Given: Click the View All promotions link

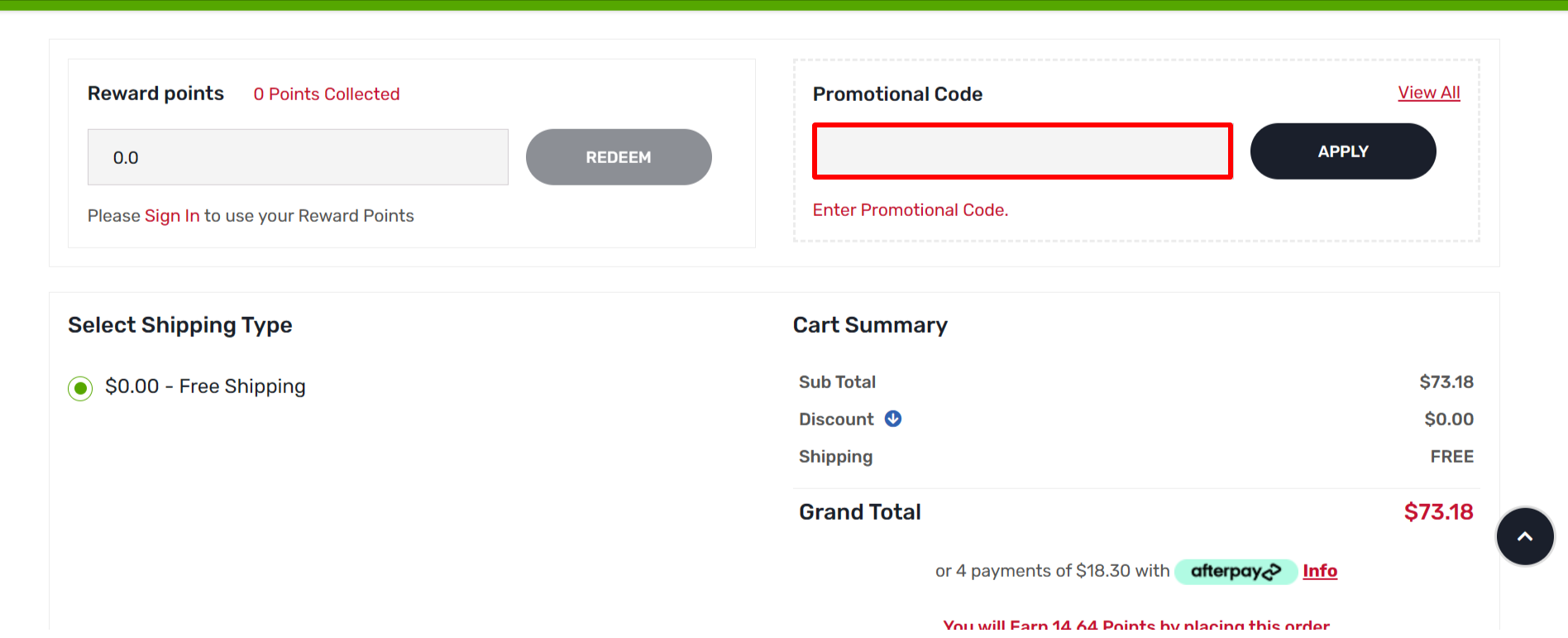Looking at the screenshot, I should pyautogui.click(x=1428, y=93).
